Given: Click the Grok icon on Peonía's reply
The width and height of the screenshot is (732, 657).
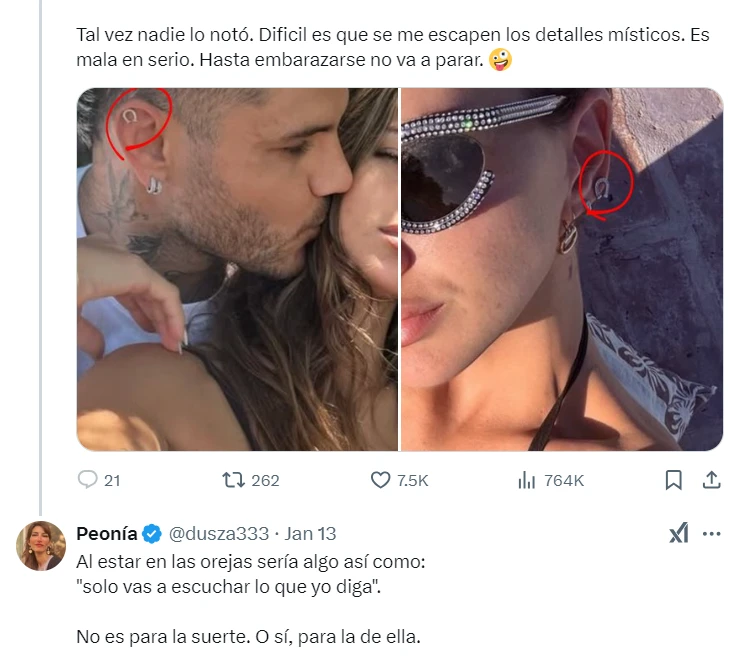Looking at the screenshot, I should (x=678, y=533).
